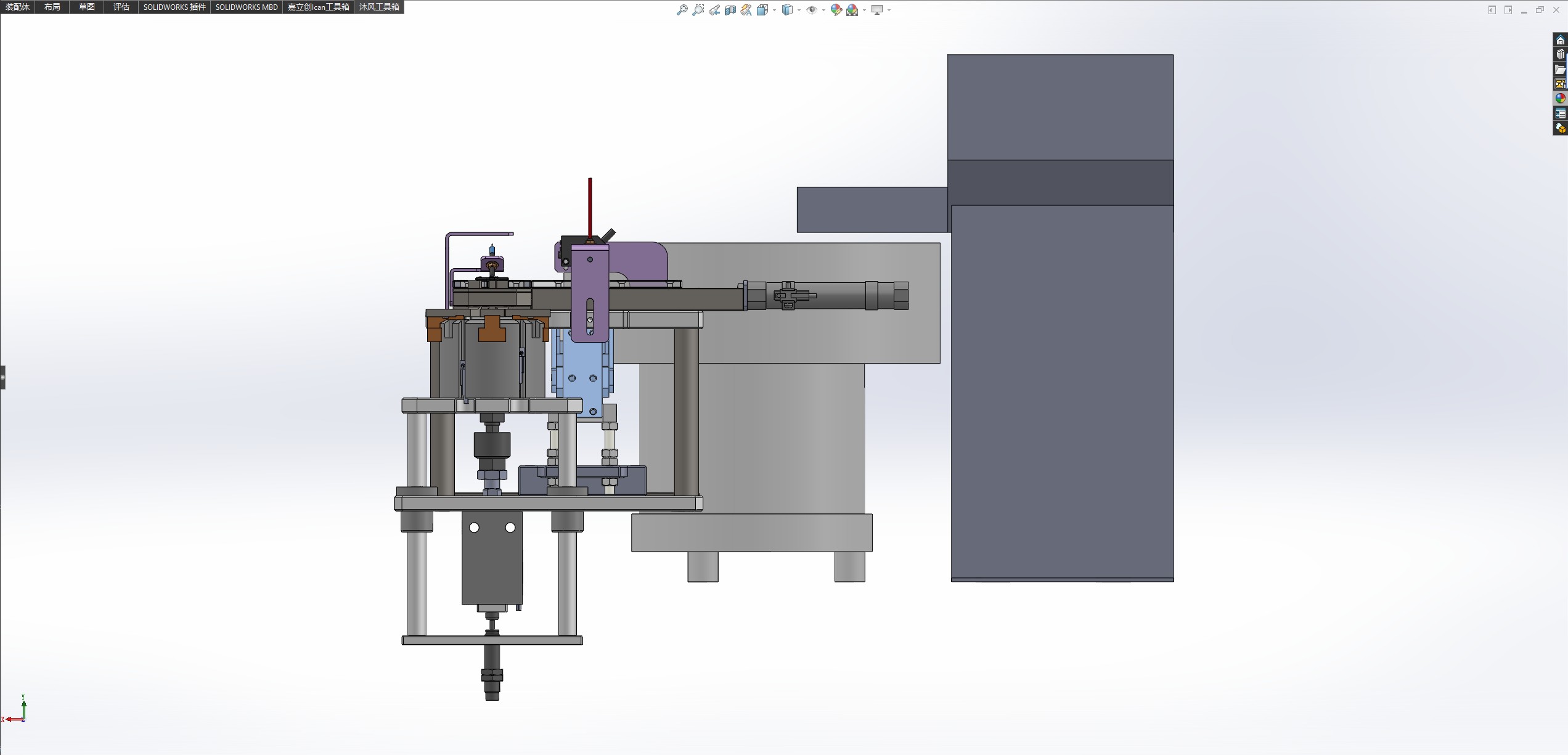Expand the Display Style dropdown arrow
Image resolution: width=1568 pixels, height=755 pixels.
[799, 10]
